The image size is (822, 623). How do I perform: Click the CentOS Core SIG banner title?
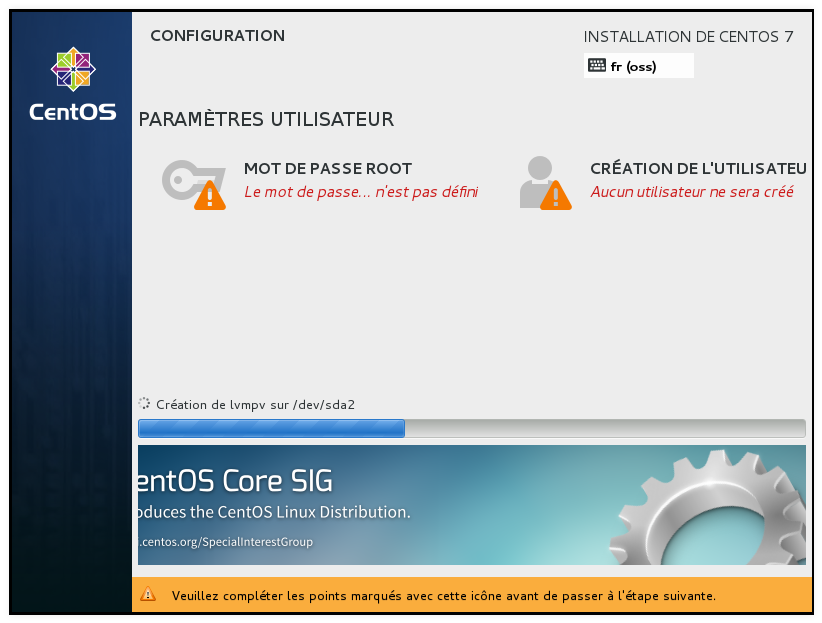pyautogui.click(x=235, y=481)
